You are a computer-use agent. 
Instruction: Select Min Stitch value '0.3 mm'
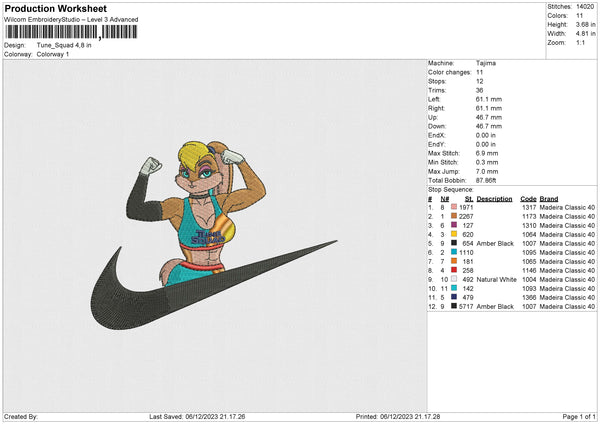click(x=487, y=162)
